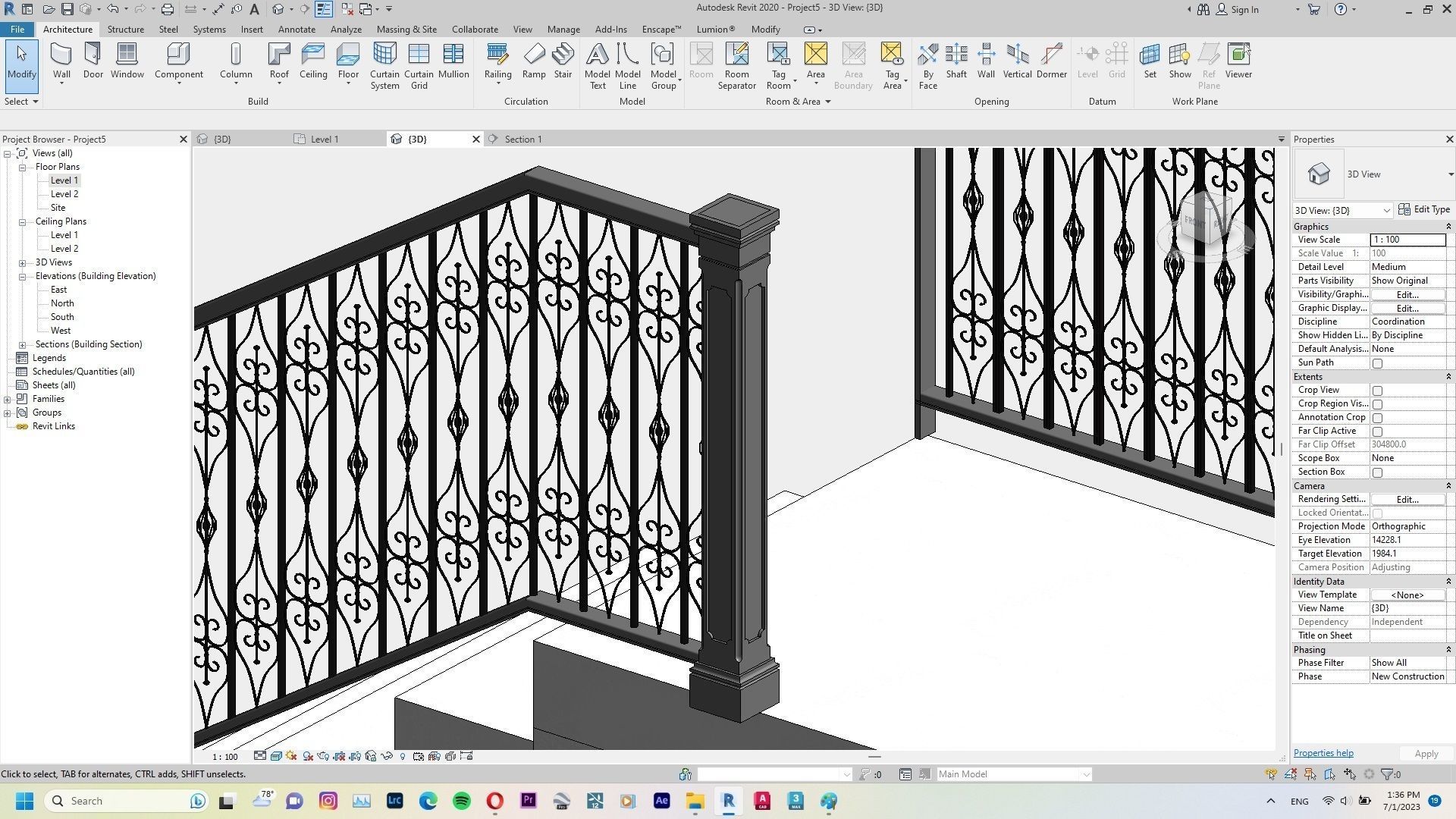Toggle shadows in the view control bar
Image resolution: width=1456 pixels, height=819 pixels.
(308, 756)
